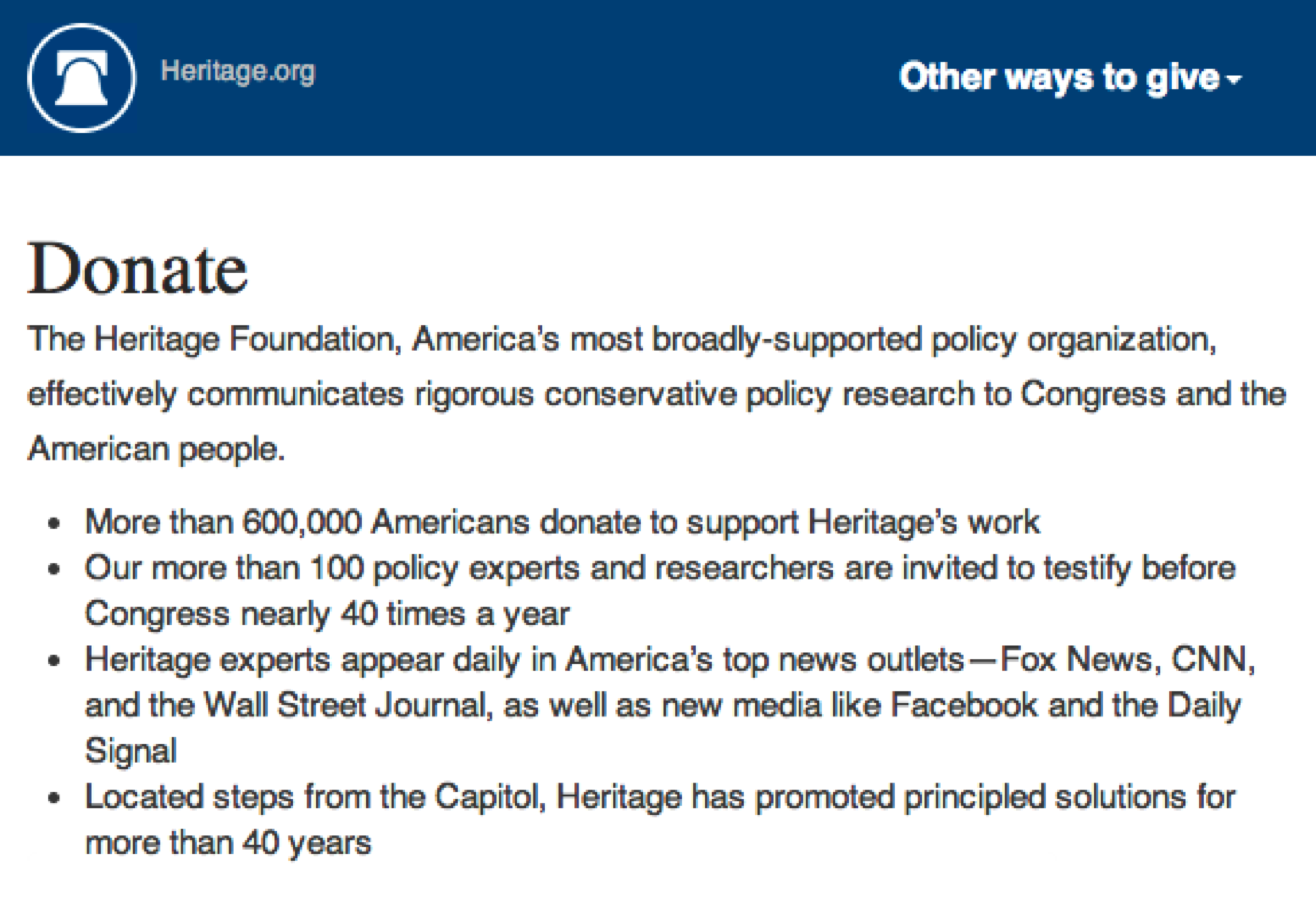1316x916 pixels.
Task: Click the bullet dot before More than 600,000
Action: click(x=55, y=523)
